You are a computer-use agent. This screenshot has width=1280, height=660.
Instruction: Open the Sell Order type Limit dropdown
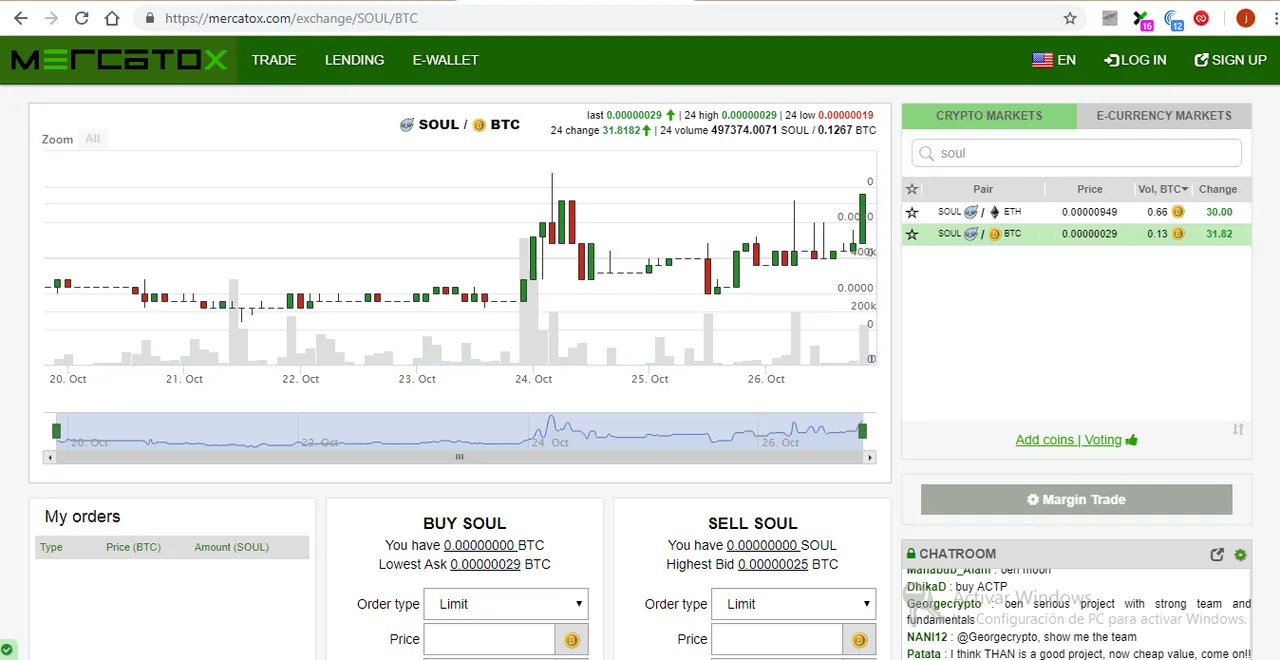pos(793,604)
